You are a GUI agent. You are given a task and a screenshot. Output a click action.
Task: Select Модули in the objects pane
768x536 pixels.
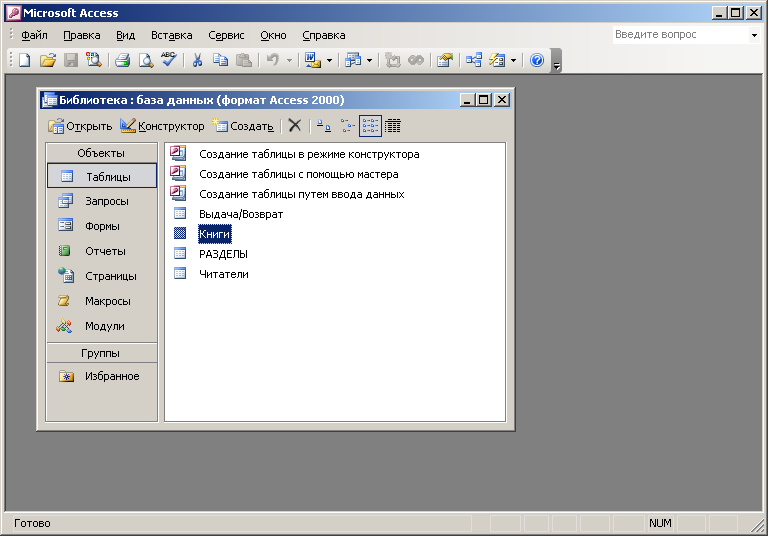tap(102, 326)
